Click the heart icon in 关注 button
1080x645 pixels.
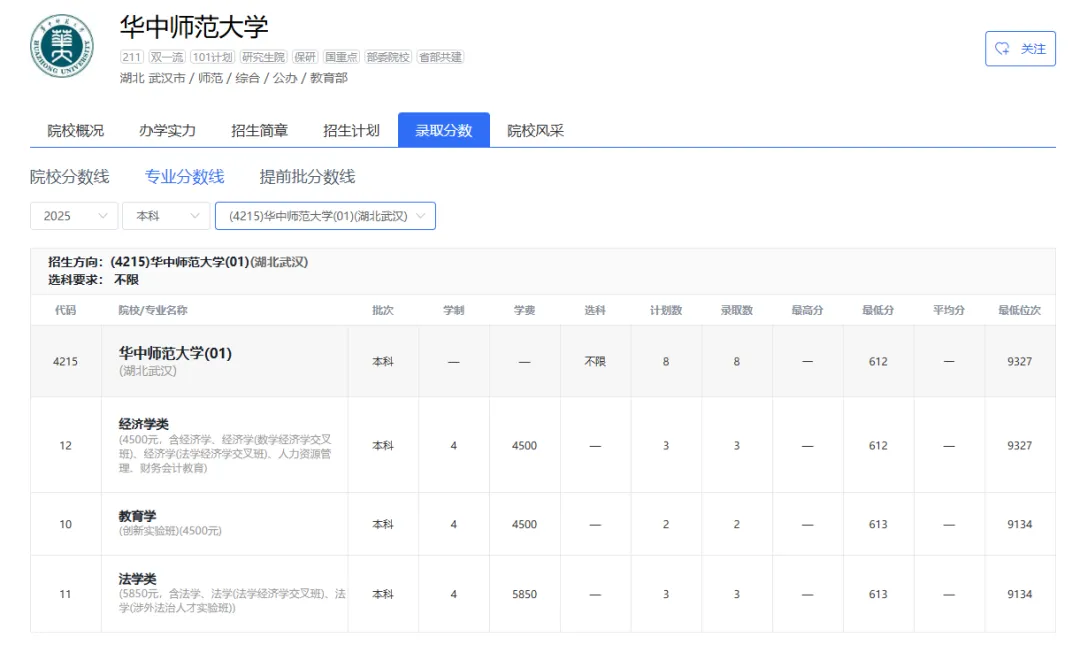click(x=1003, y=49)
